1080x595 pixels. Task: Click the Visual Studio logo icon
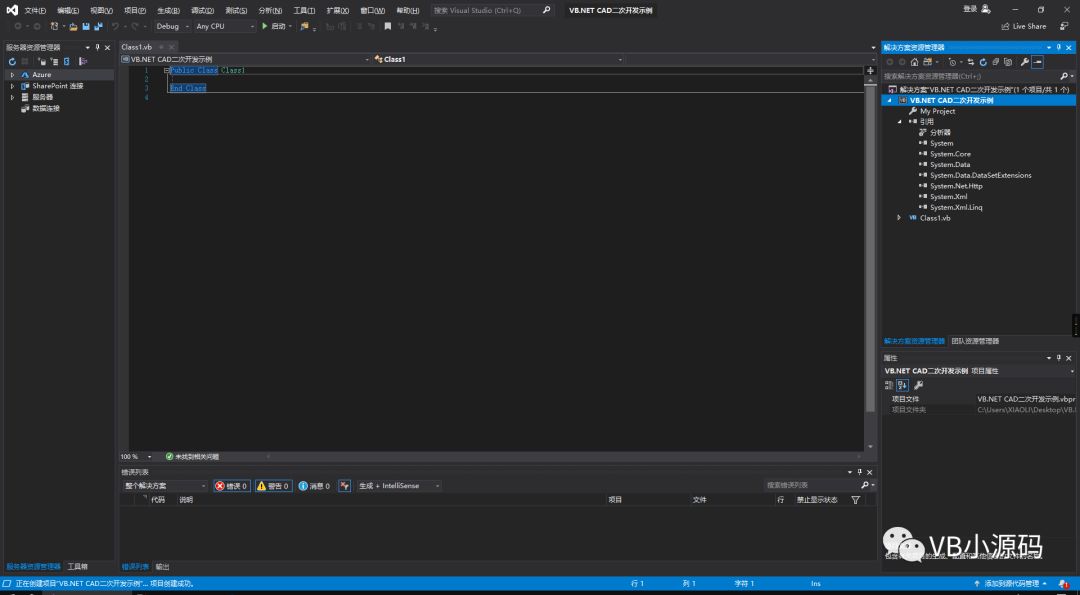(12, 9)
